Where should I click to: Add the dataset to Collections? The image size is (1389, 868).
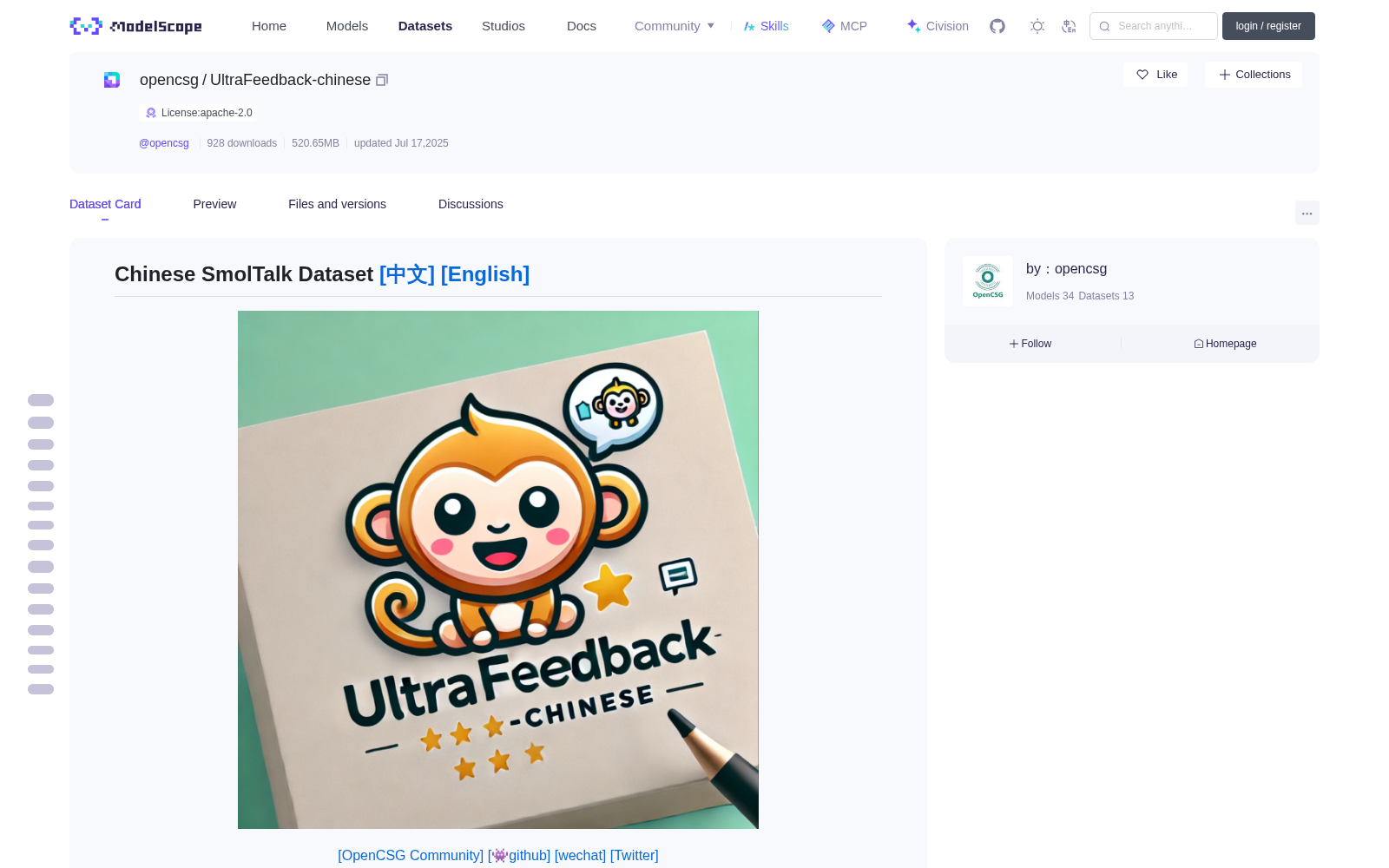point(1254,75)
